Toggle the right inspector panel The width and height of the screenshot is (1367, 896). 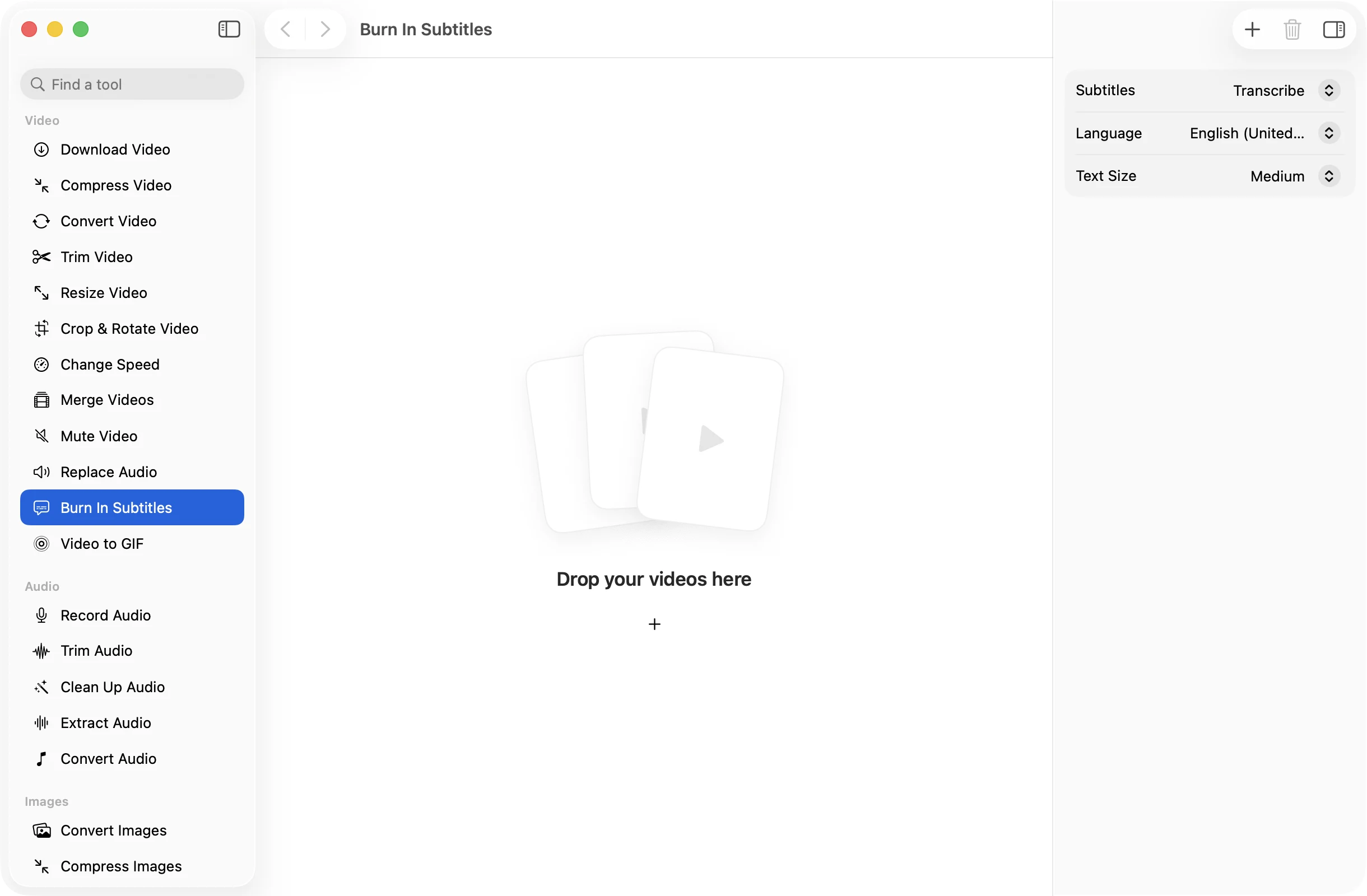coord(1333,29)
